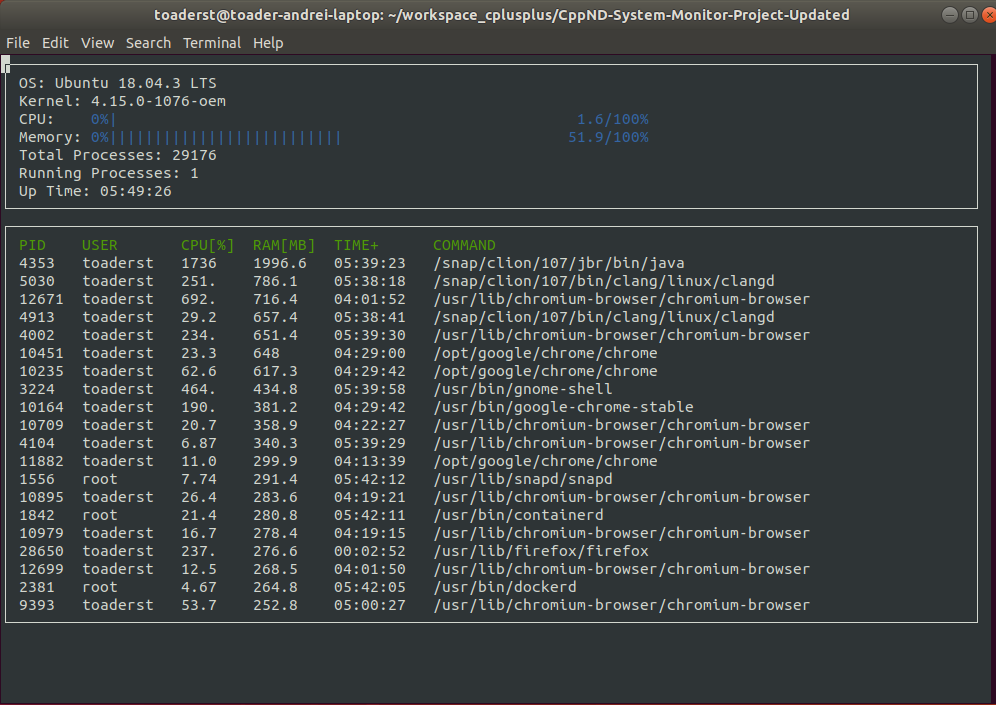
Task: Click the /usr/lib/firefox/firefox command
Action: tap(541, 551)
